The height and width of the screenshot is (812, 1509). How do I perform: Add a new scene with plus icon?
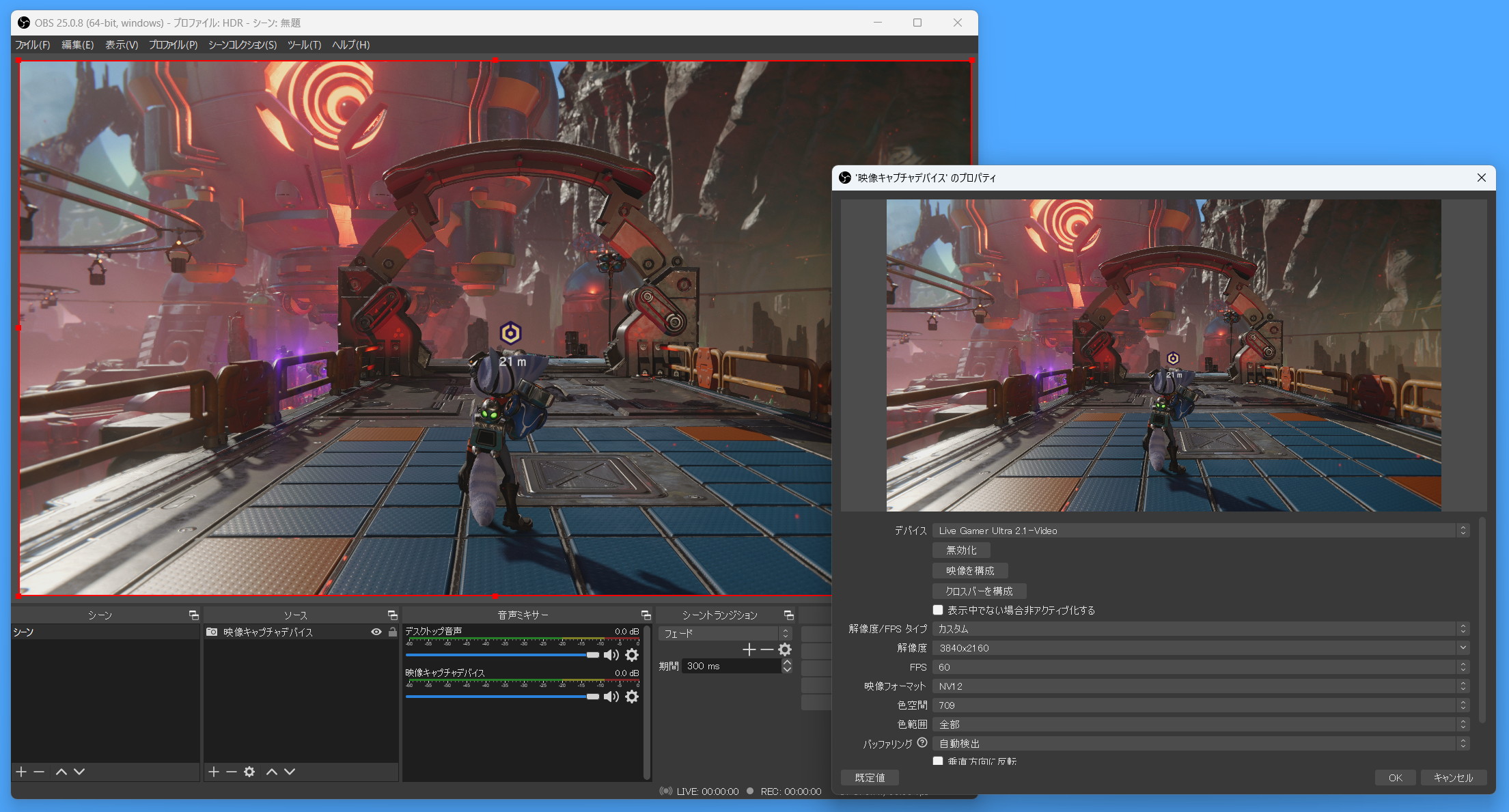tap(21, 772)
